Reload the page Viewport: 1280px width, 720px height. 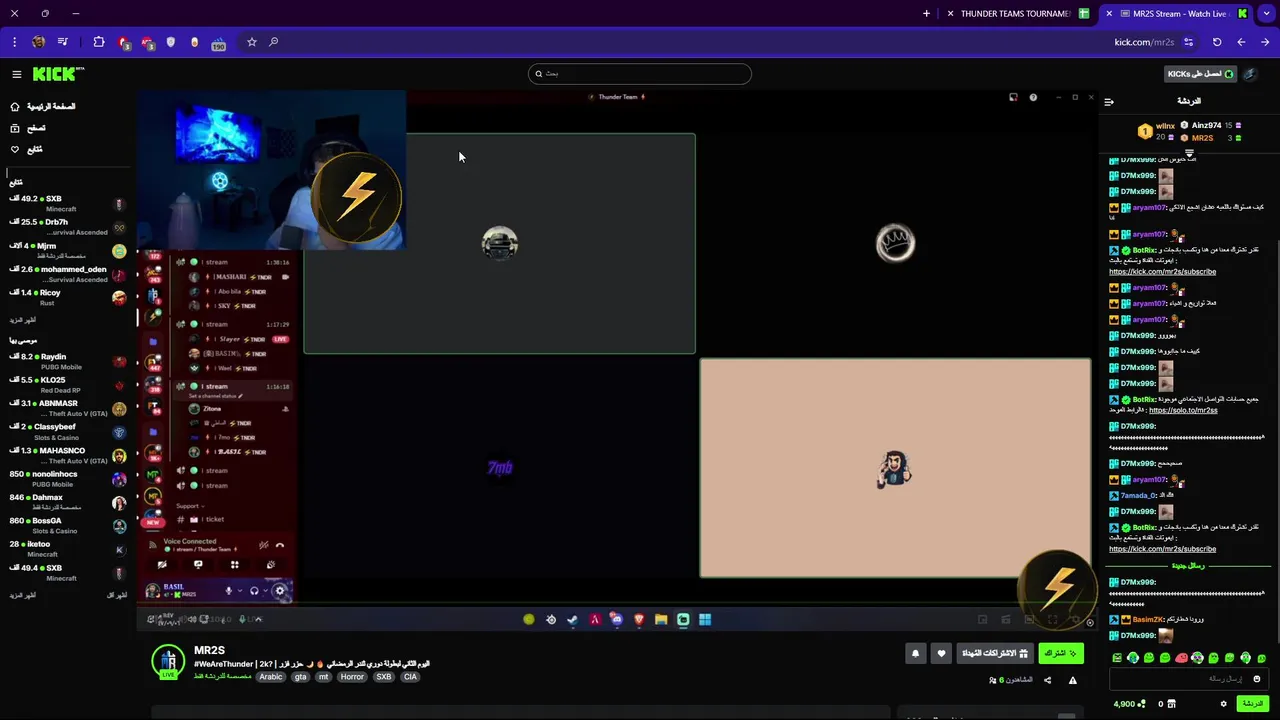(x=1217, y=42)
